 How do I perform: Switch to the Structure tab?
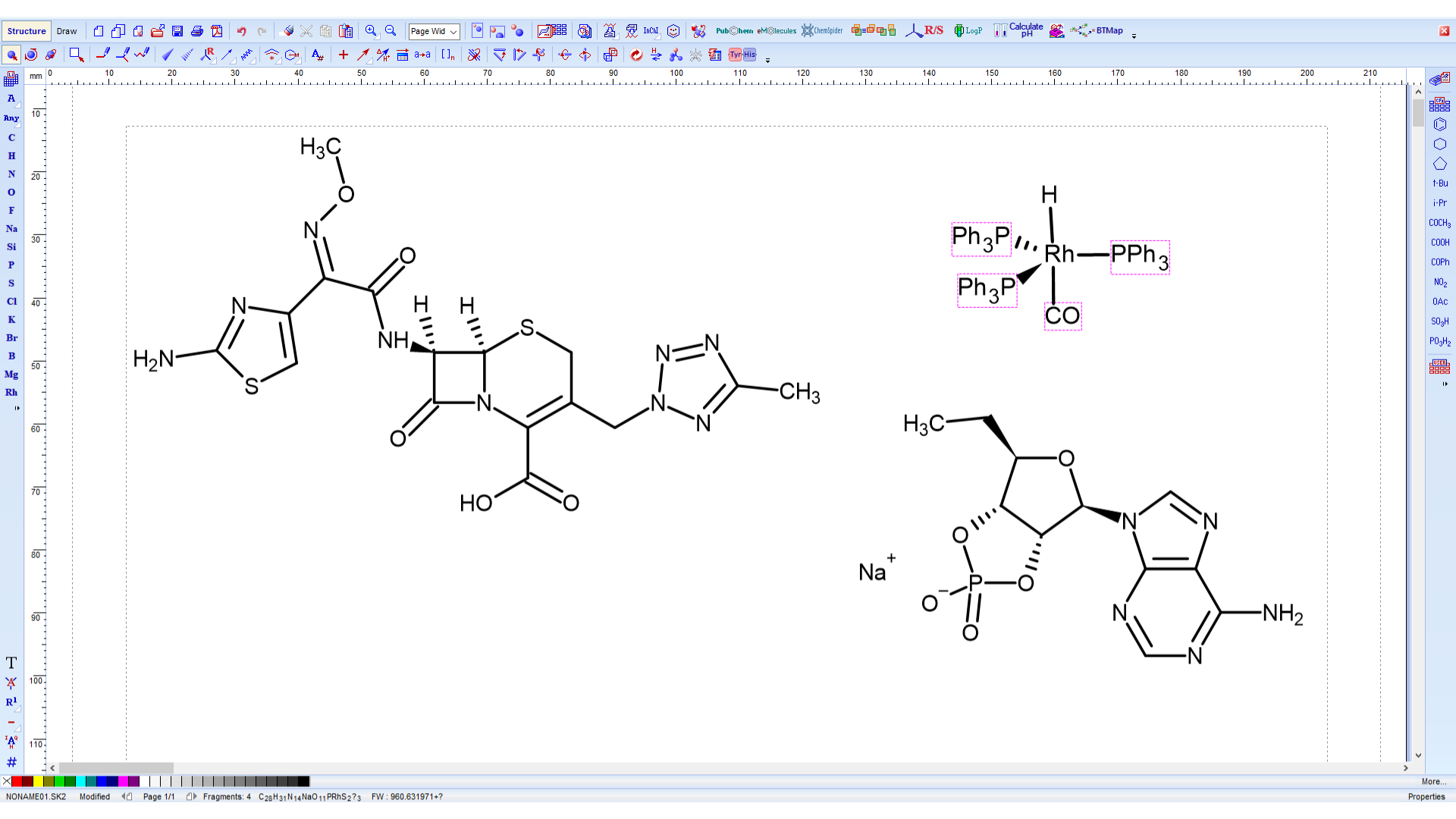pyautogui.click(x=26, y=31)
